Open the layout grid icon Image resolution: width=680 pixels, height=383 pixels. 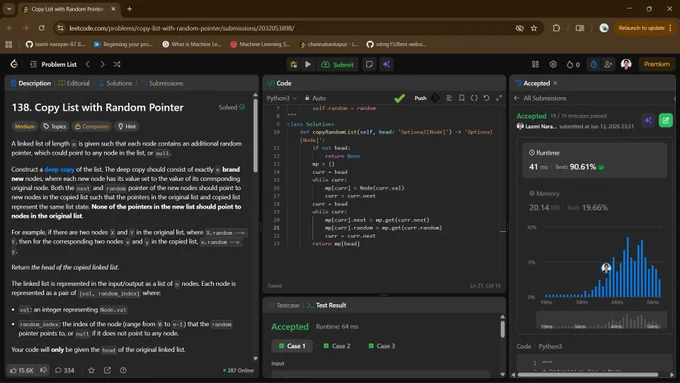[535, 64]
